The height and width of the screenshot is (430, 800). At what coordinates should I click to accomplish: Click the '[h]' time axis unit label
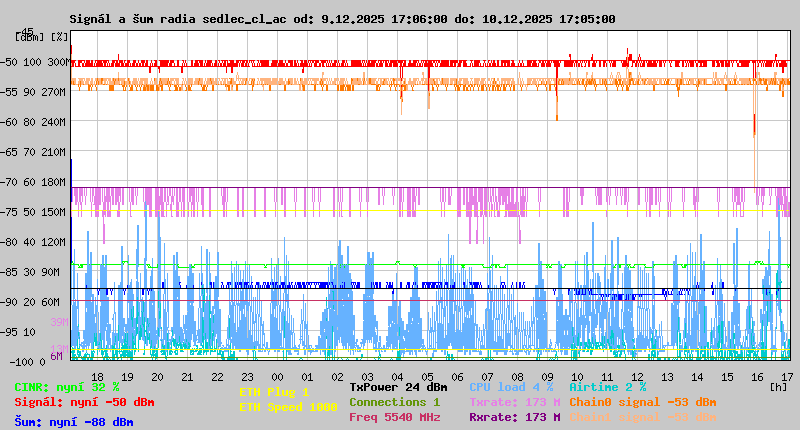point(778,386)
